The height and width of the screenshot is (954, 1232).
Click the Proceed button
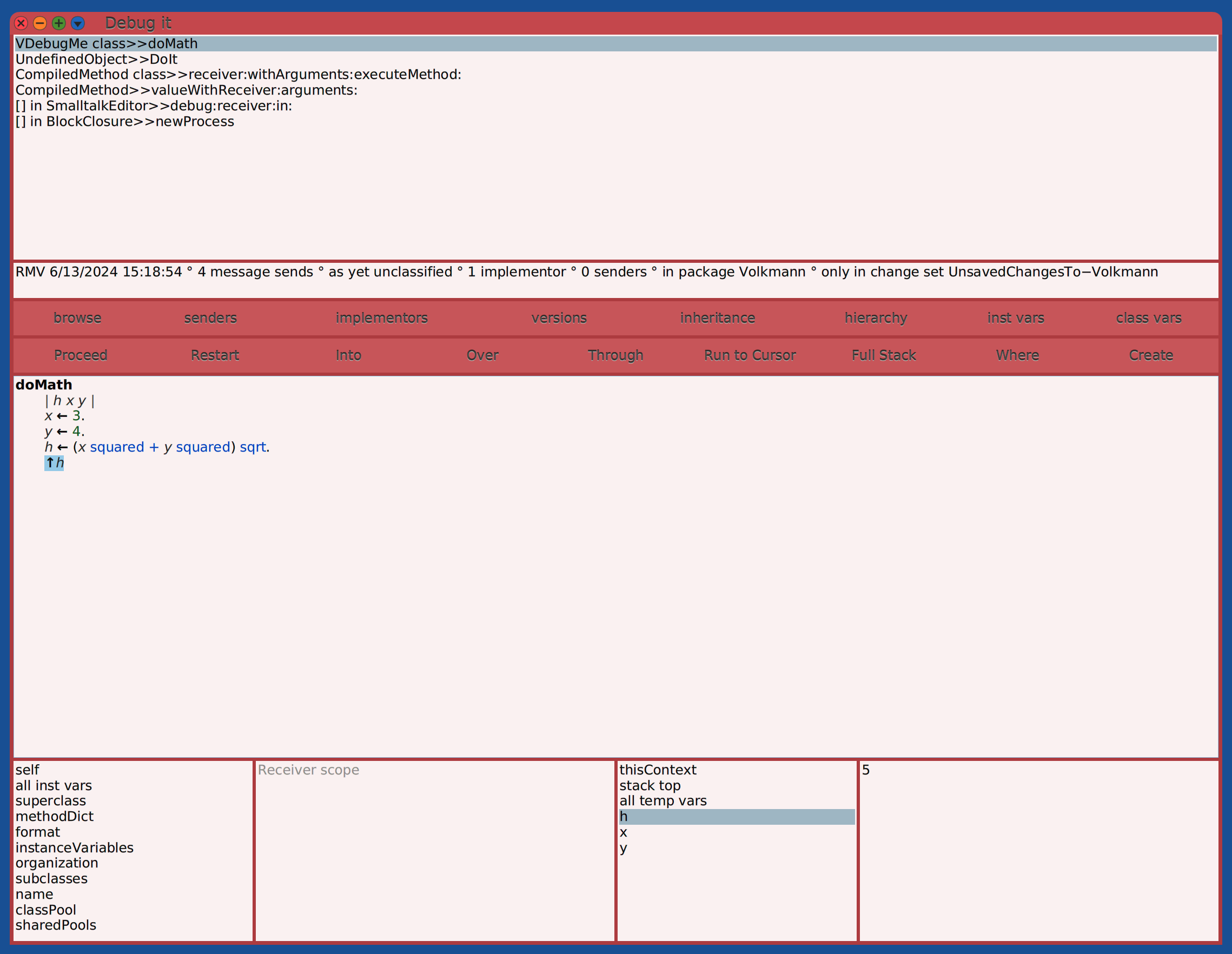pyautogui.click(x=80, y=355)
